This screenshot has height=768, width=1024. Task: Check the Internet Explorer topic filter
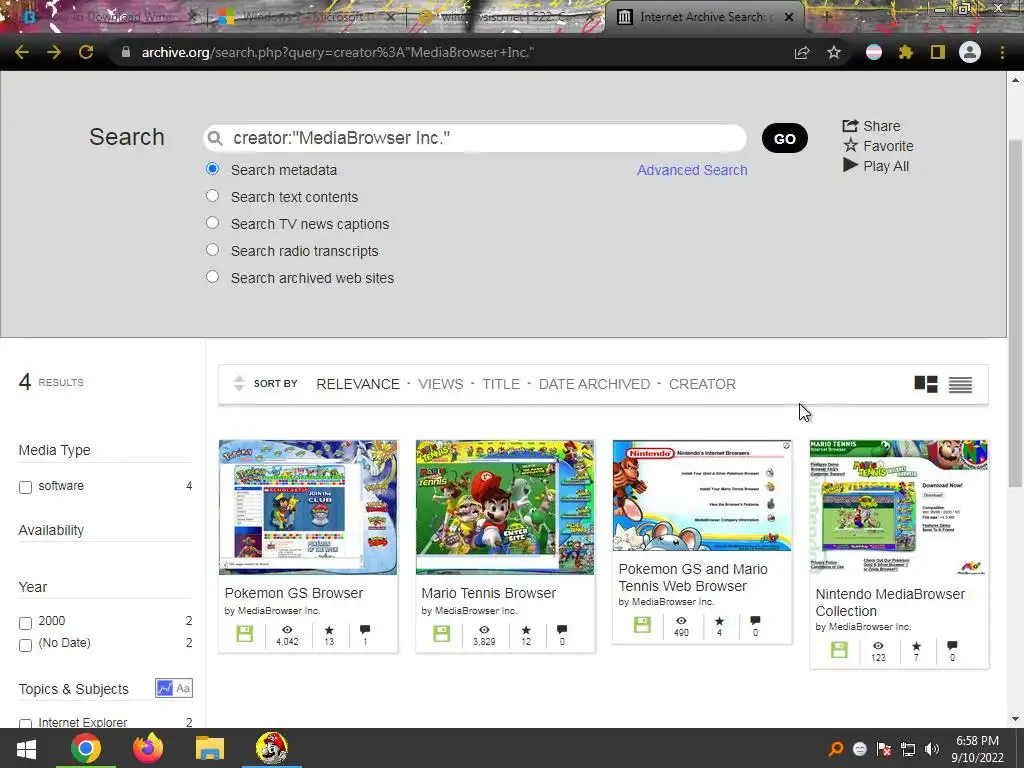coord(25,723)
